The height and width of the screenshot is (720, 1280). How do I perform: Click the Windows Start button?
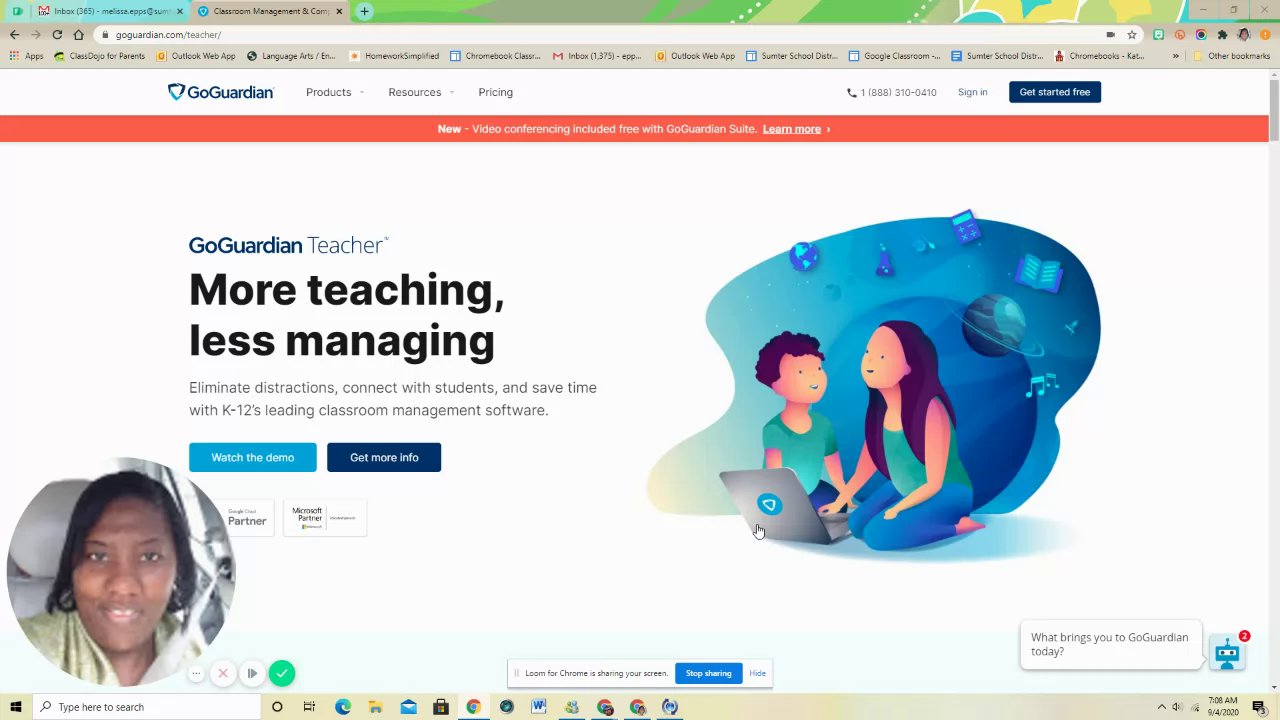(x=15, y=707)
